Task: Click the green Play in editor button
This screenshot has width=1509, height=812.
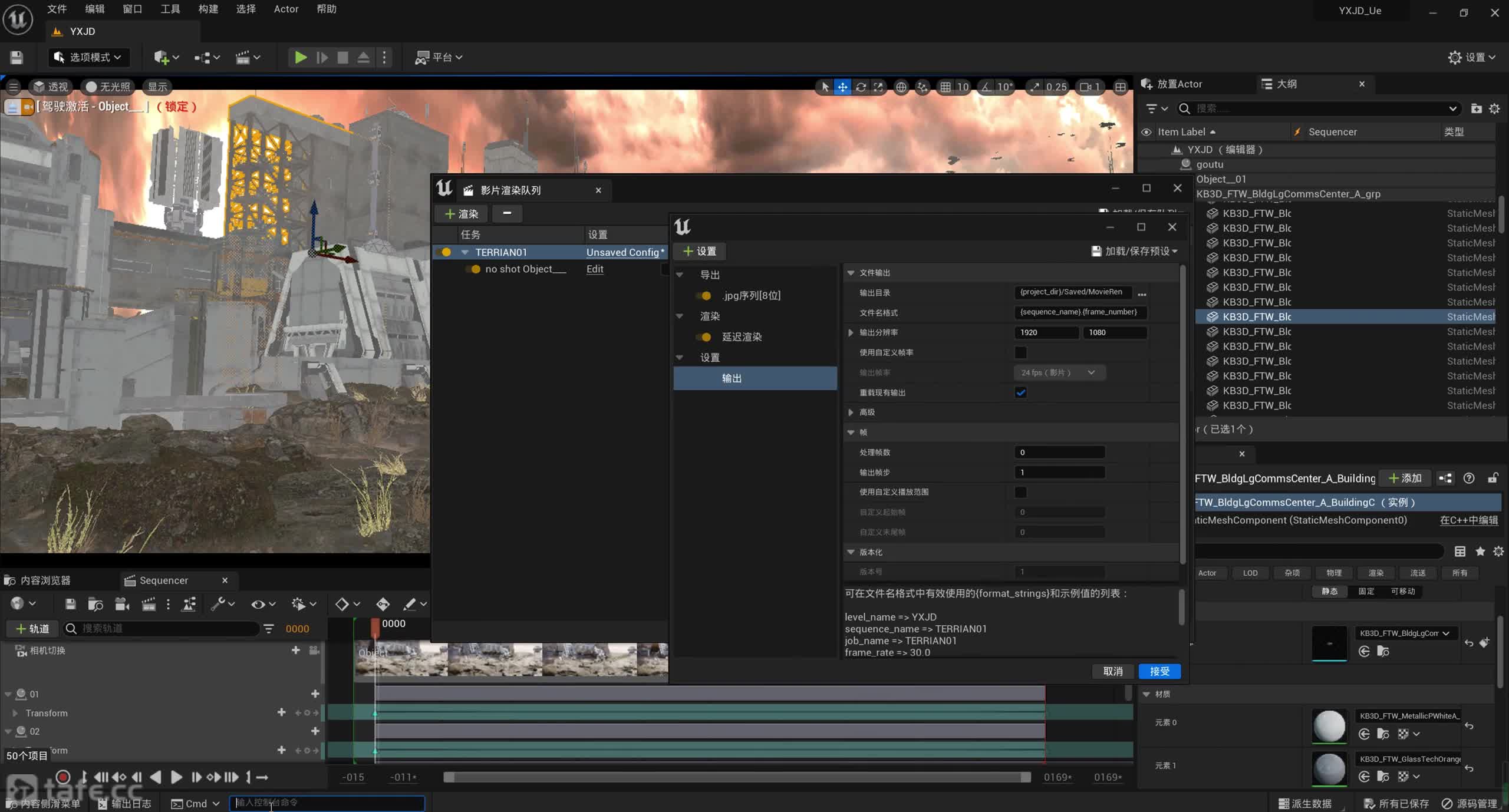Action: (x=301, y=57)
